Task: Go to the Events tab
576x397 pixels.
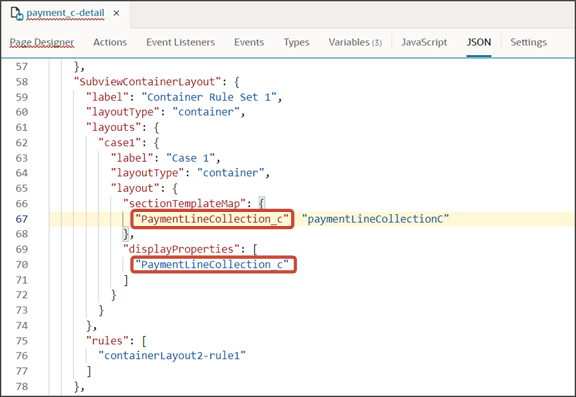Action: tap(249, 42)
